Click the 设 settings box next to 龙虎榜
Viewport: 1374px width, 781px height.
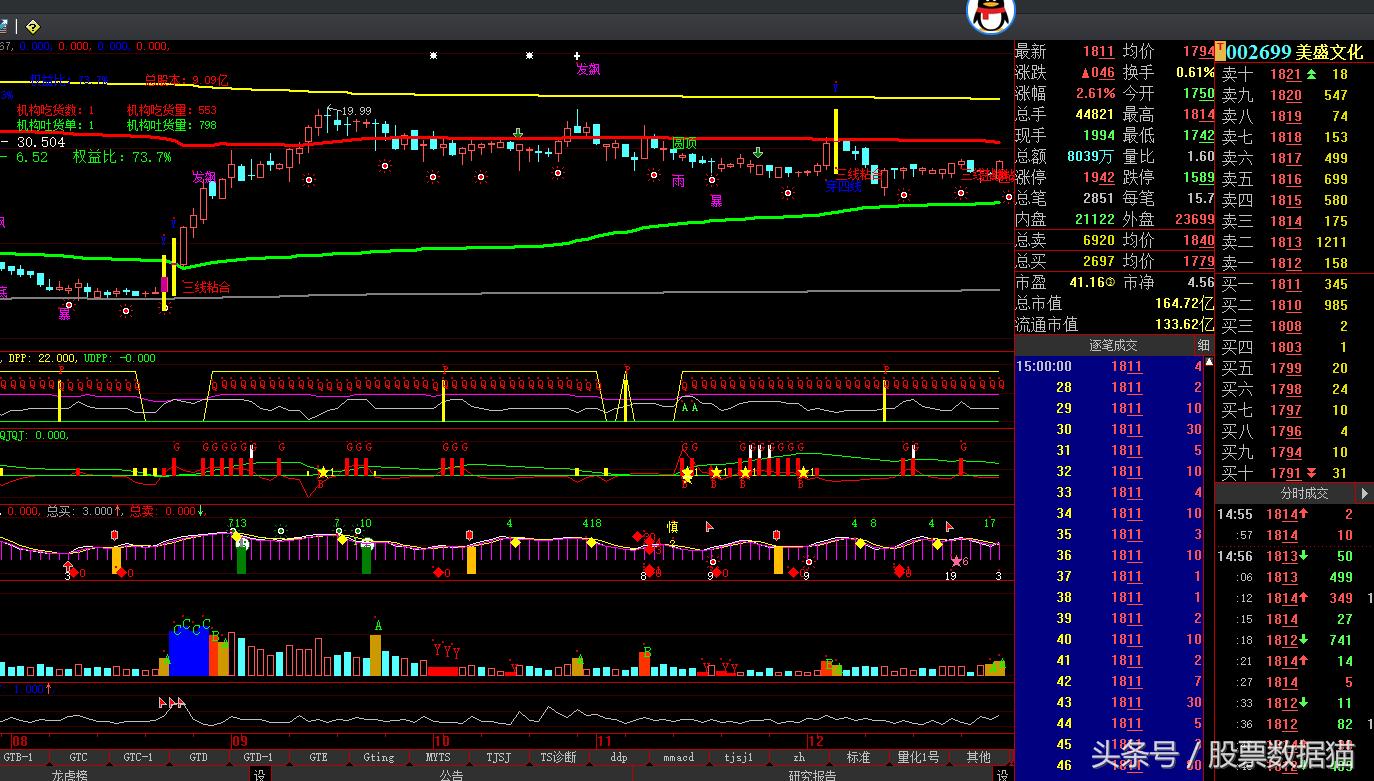(x=259, y=774)
